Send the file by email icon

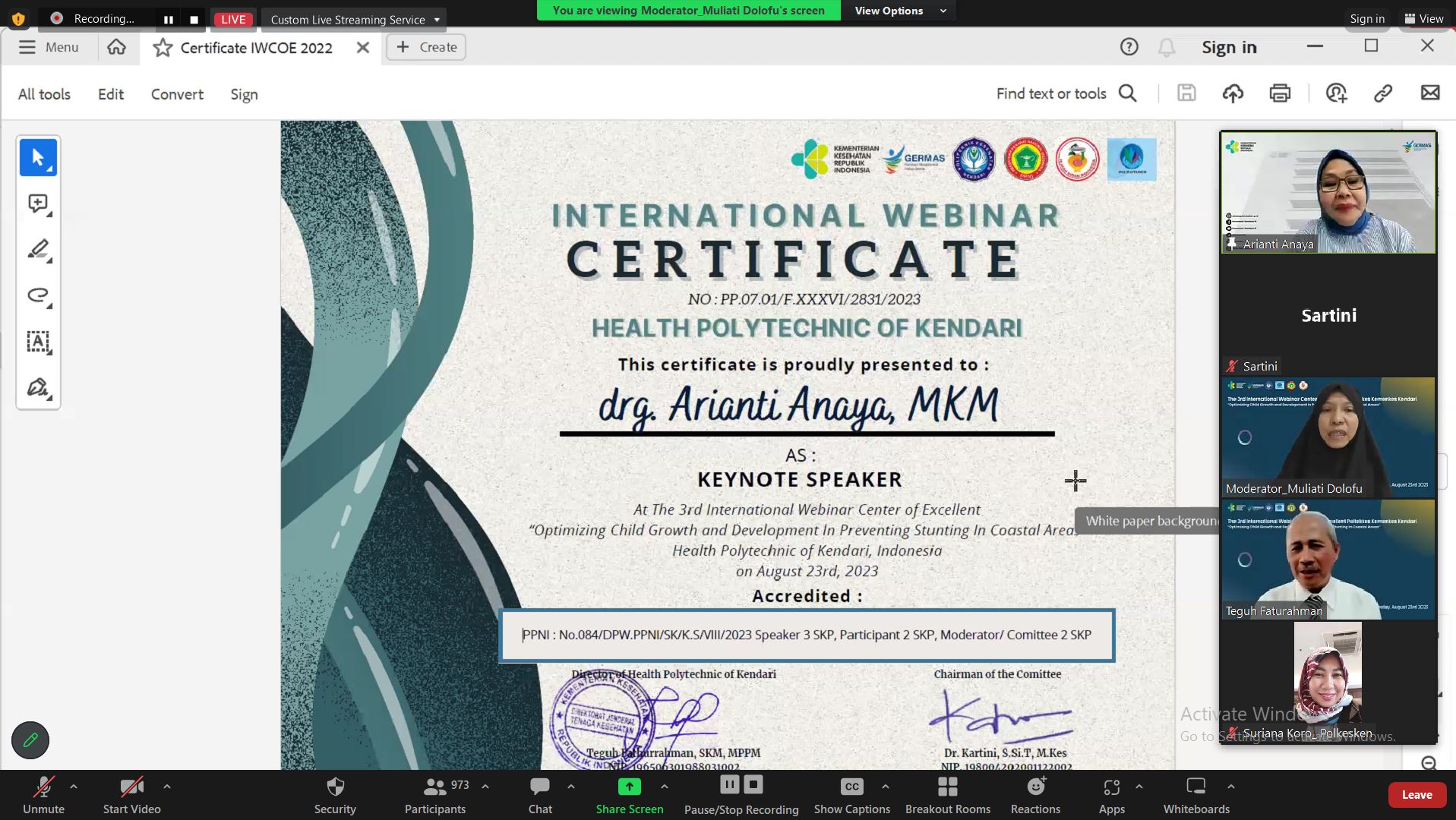click(x=1430, y=93)
